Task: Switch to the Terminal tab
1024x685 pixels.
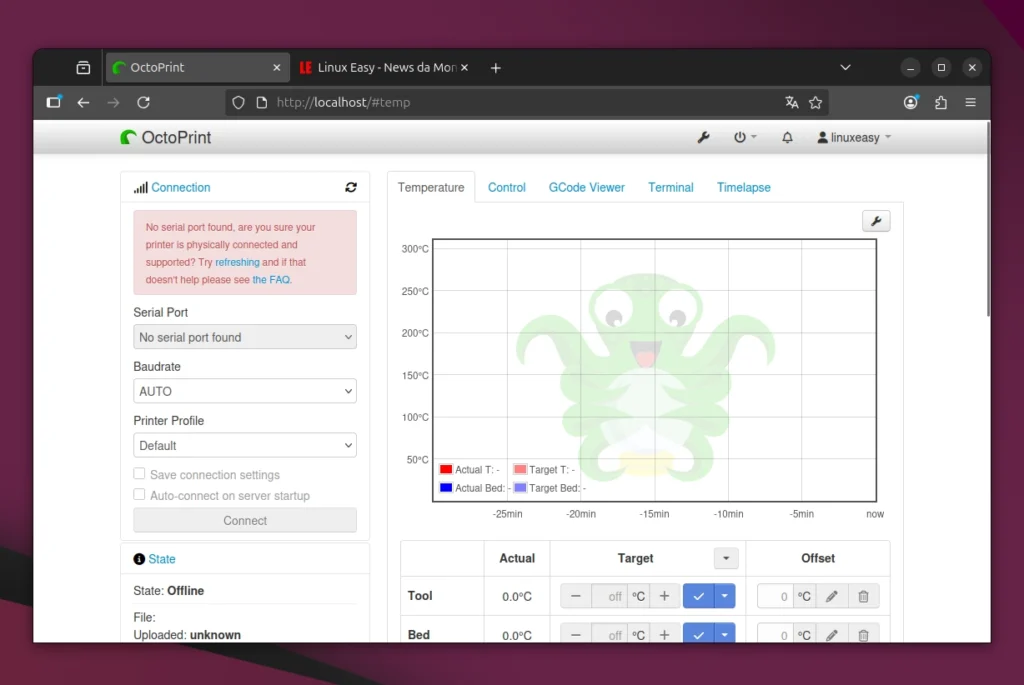Action: [670, 187]
